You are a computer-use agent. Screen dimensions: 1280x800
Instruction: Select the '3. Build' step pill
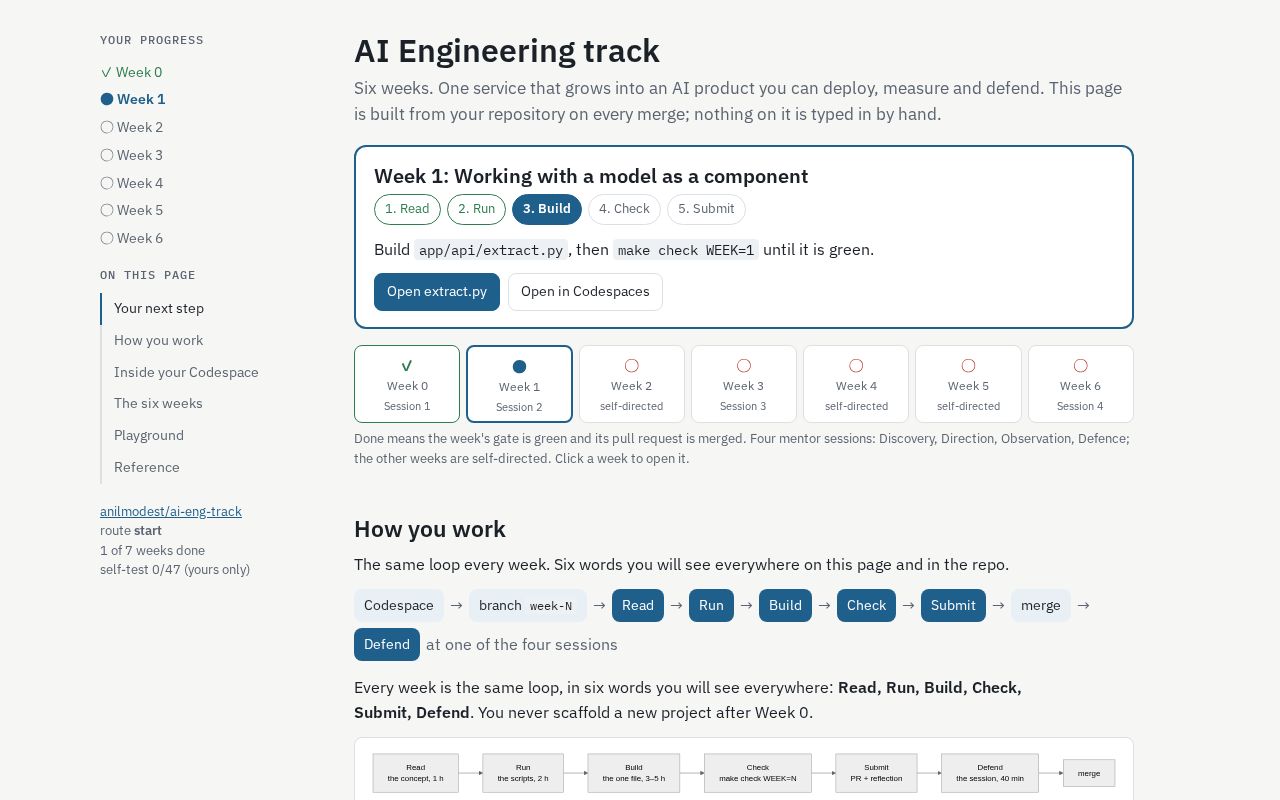[x=547, y=209]
